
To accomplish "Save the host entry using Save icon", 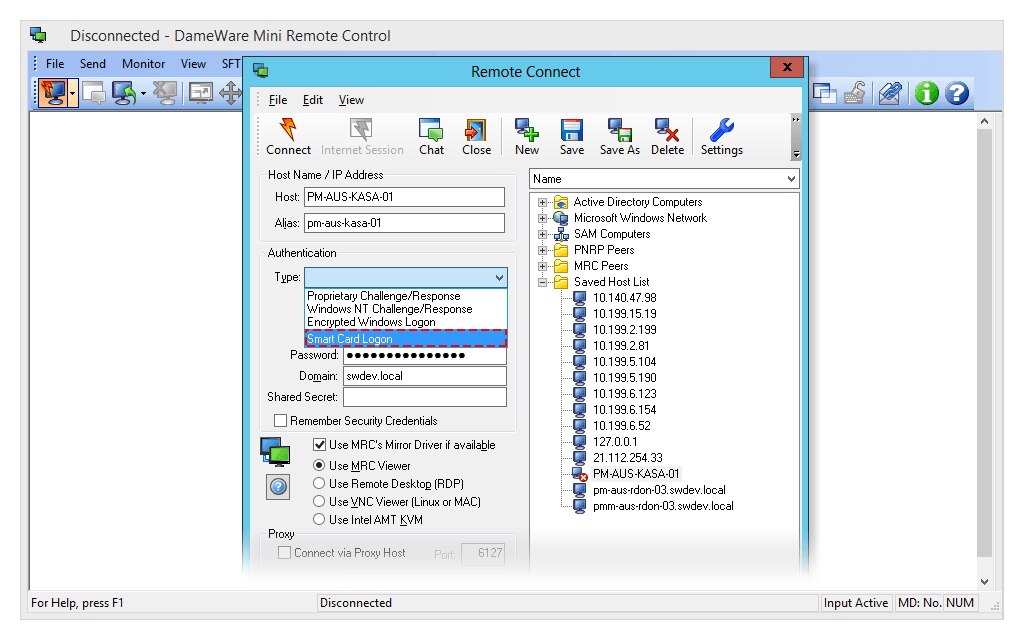I will point(571,129).
